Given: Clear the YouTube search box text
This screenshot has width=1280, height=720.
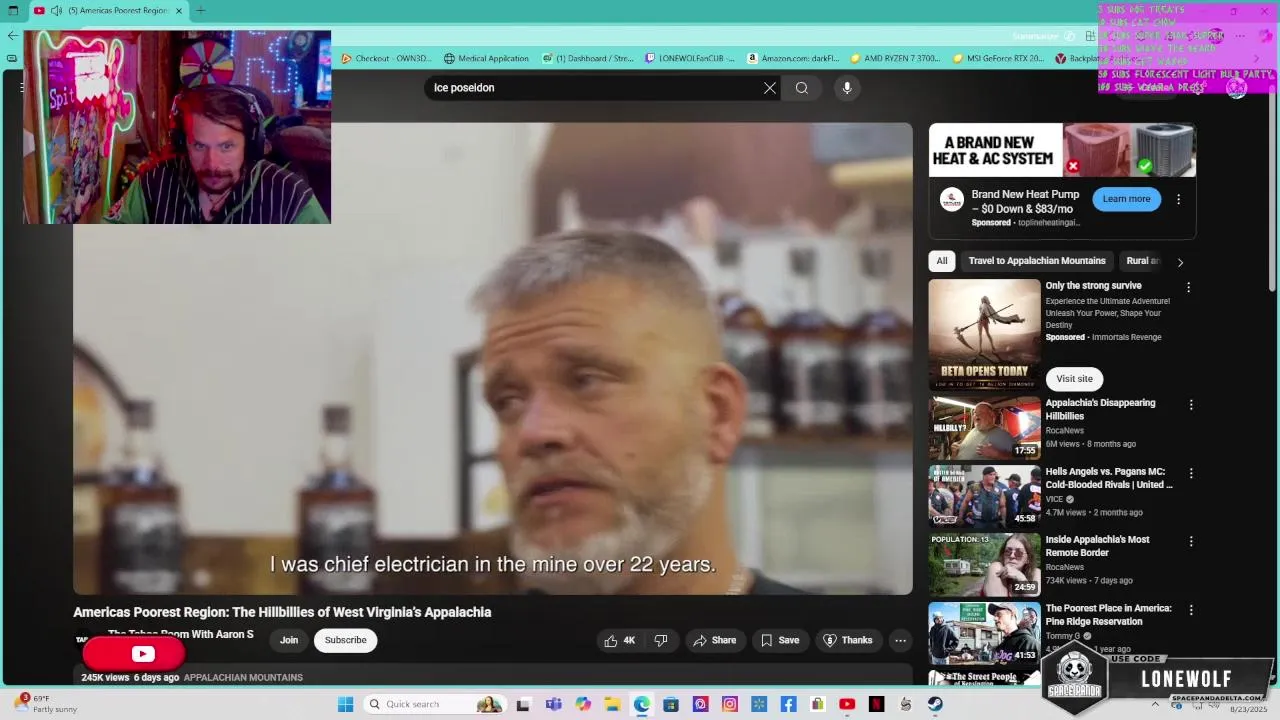Looking at the screenshot, I should tap(770, 88).
